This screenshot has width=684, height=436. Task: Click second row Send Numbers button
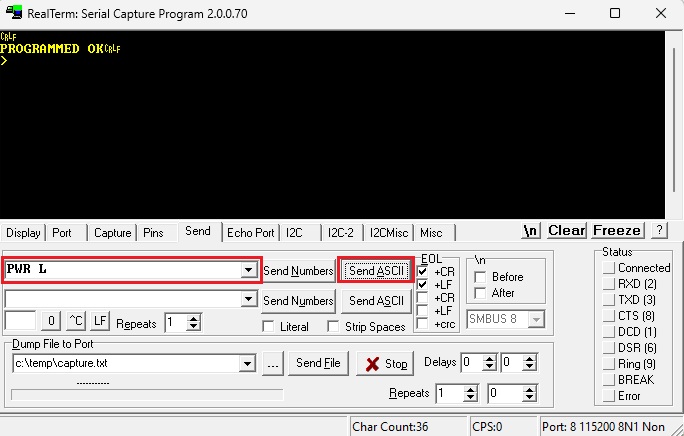(x=298, y=301)
